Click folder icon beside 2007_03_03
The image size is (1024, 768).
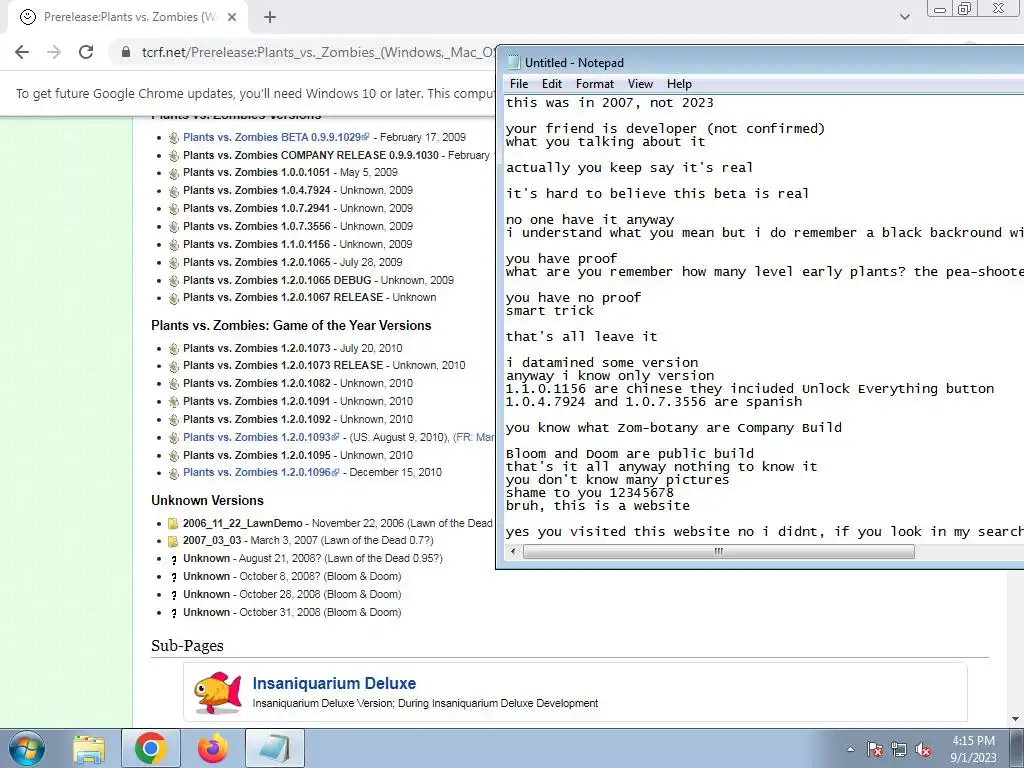173,541
